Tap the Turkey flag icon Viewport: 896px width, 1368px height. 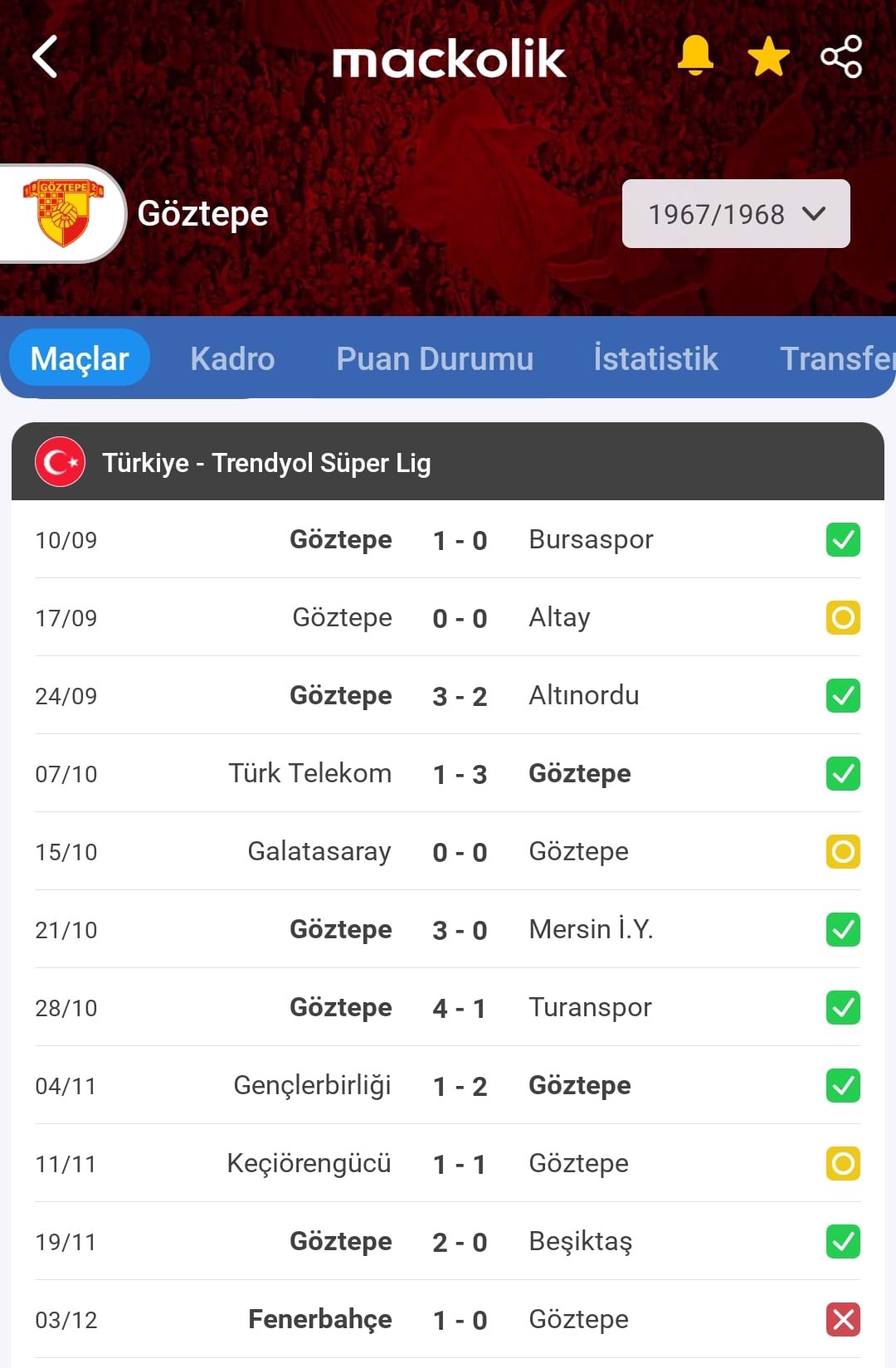point(60,462)
